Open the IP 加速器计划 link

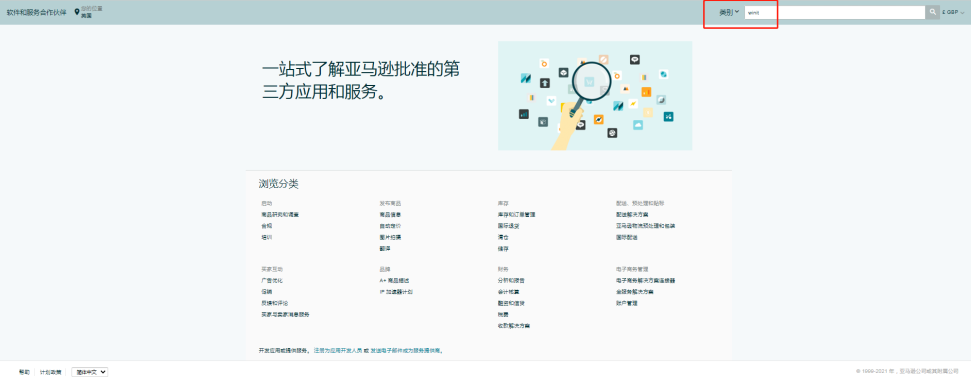pos(396,292)
